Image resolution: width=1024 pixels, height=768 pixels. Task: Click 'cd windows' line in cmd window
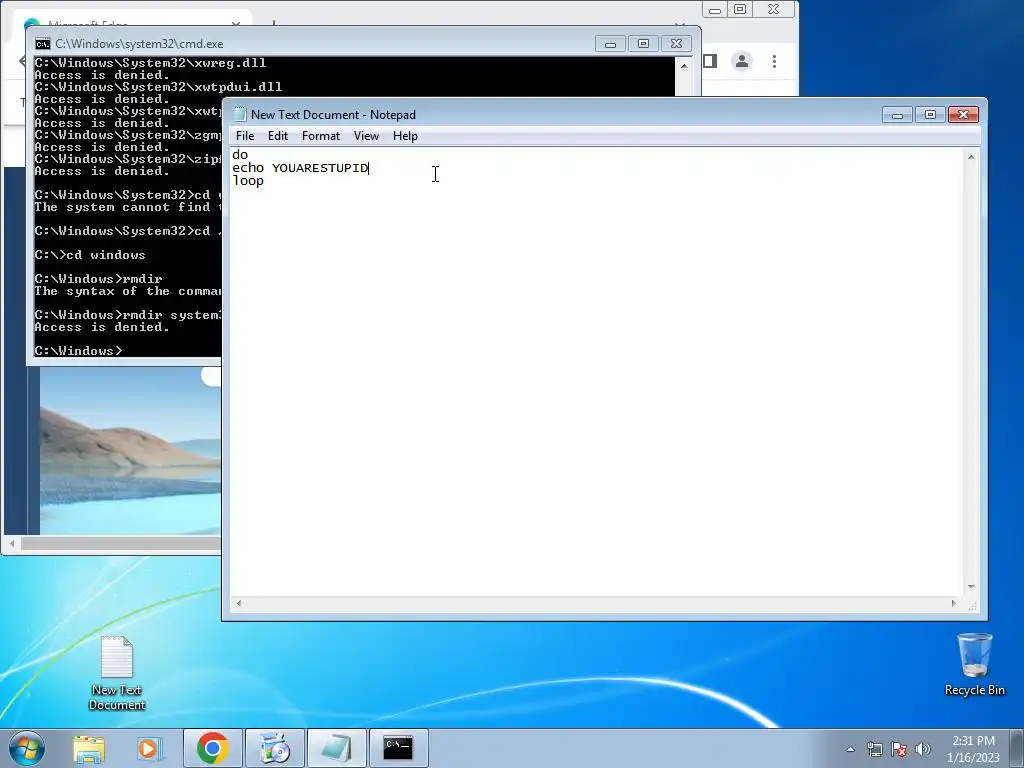(x=90, y=255)
